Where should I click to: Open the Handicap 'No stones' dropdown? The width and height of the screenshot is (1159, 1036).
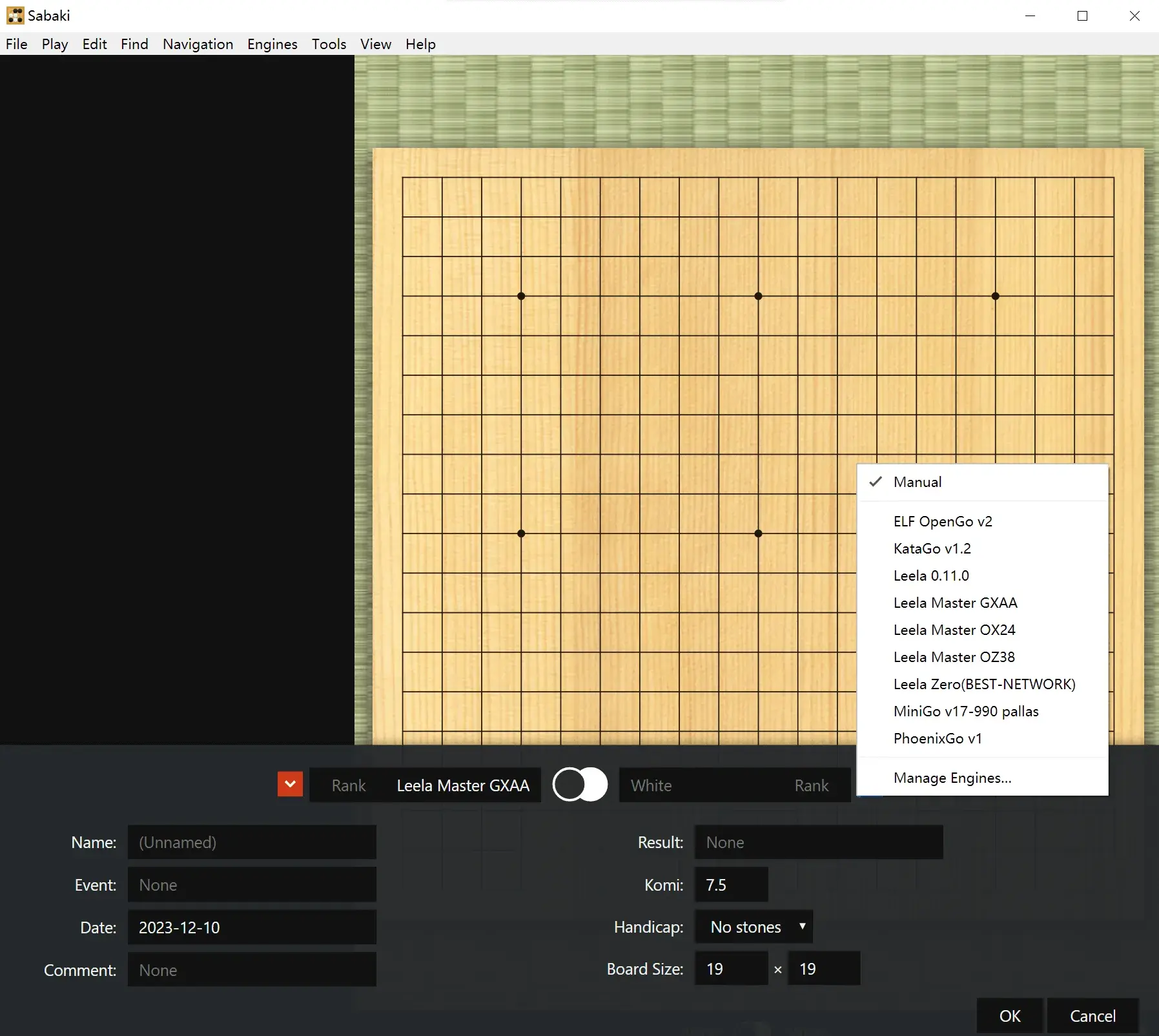[754, 927]
